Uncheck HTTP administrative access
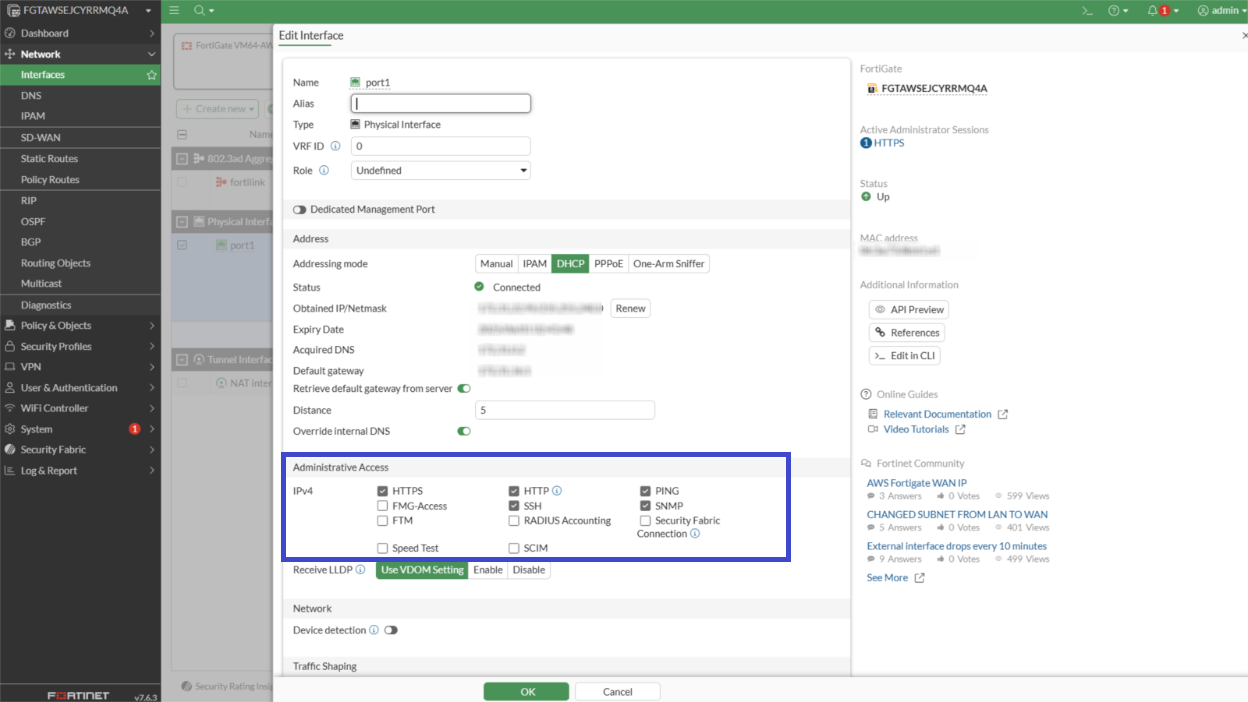 click(x=514, y=491)
